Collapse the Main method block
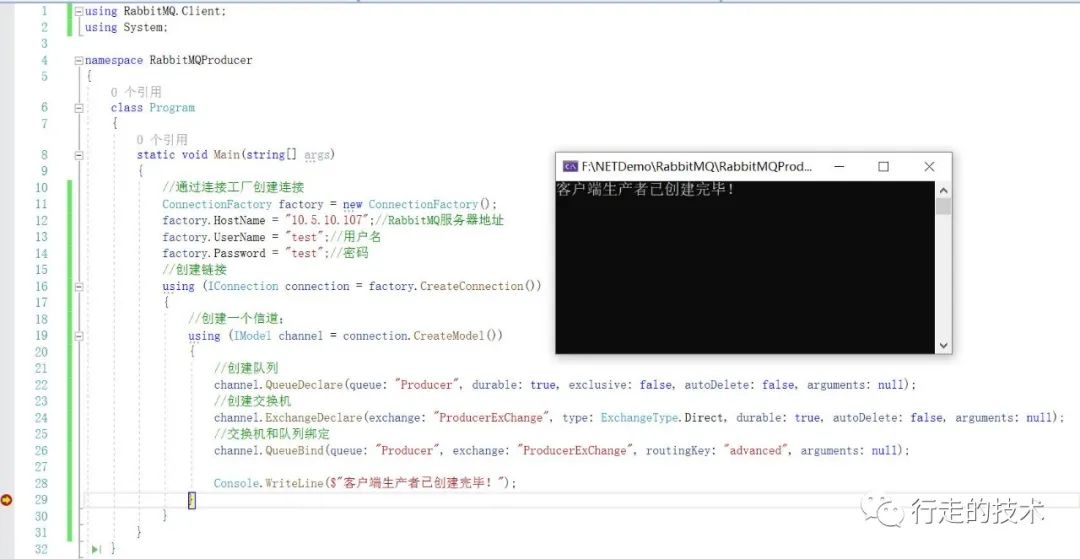The image size is (1080, 559). (x=79, y=156)
